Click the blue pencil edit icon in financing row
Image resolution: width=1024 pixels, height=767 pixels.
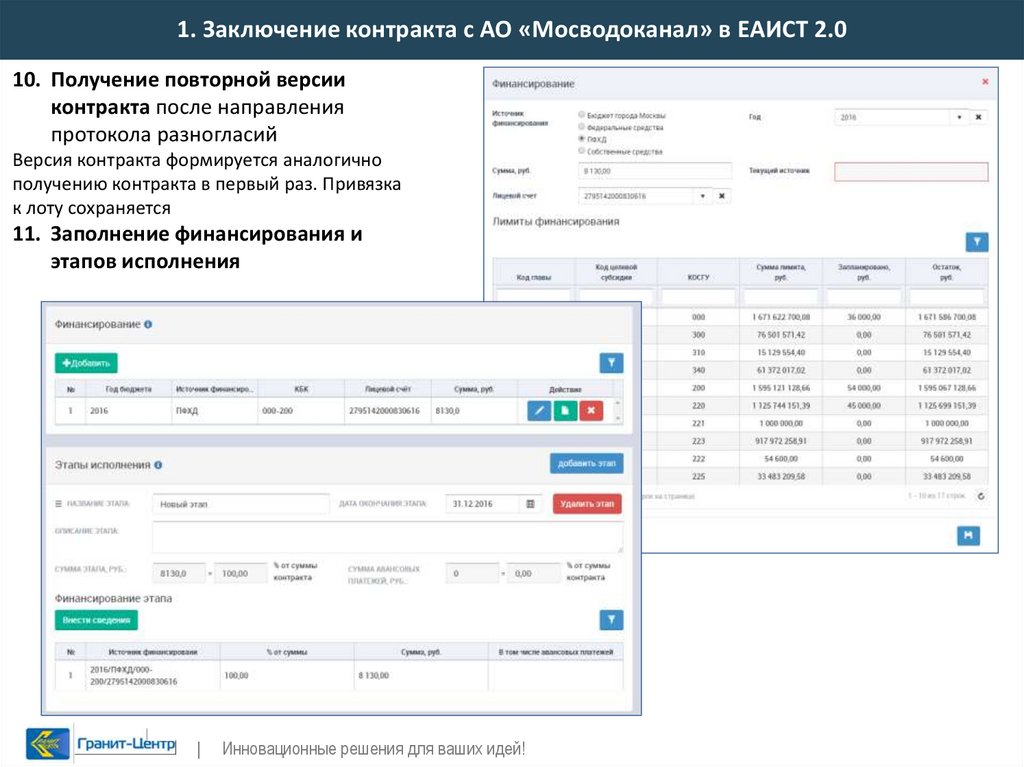539,411
